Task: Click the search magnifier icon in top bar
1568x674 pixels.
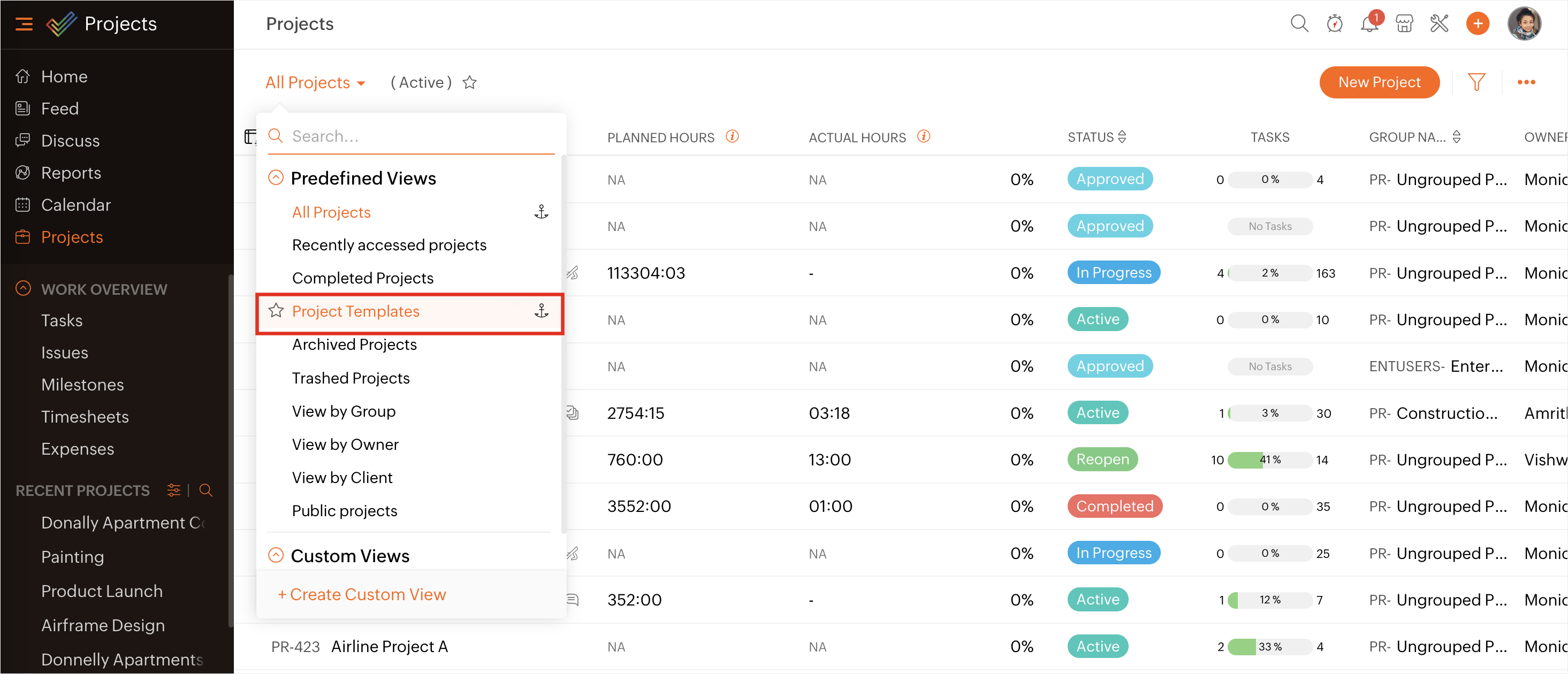Action: (1298, 24)
